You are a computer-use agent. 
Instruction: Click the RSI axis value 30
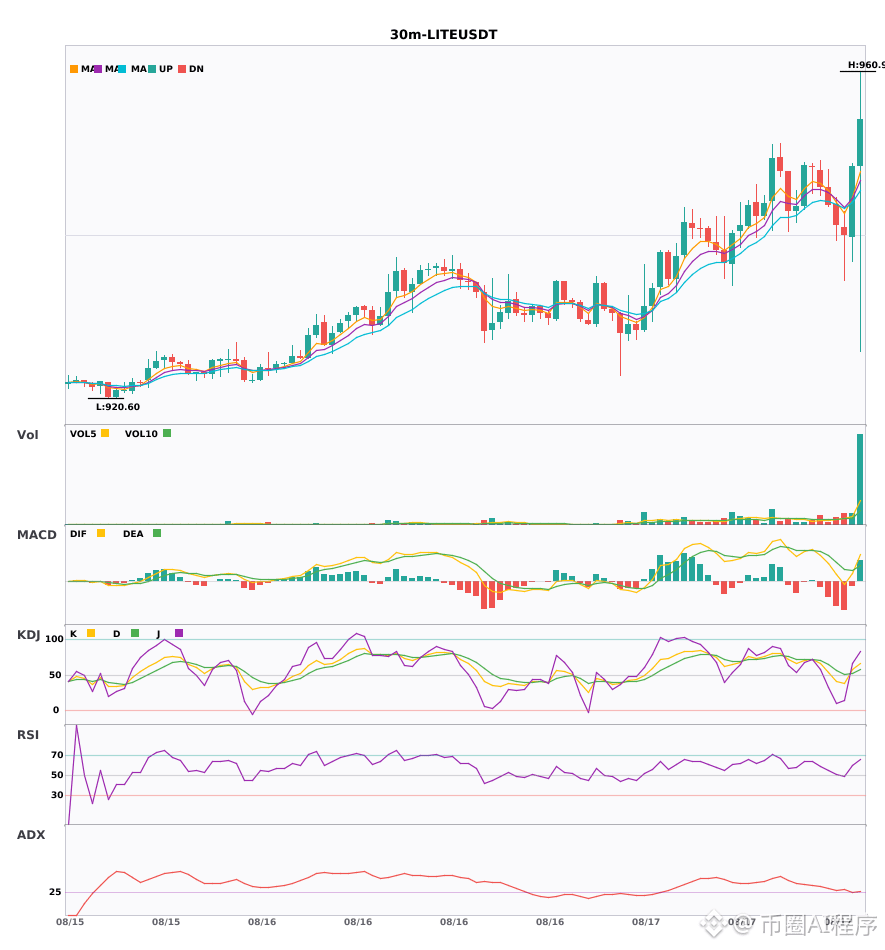pos(58,795)
